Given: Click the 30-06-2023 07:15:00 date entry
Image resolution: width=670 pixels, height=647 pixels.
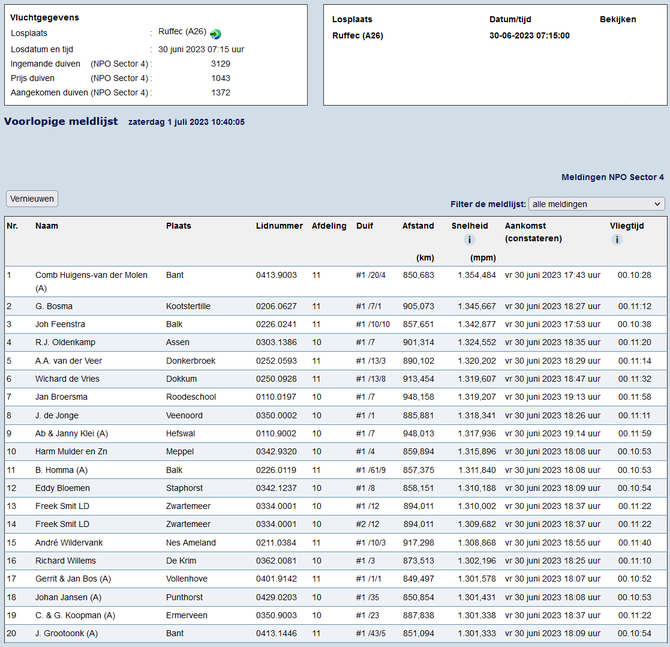Looking at the screenshot, I should point(529,35).
